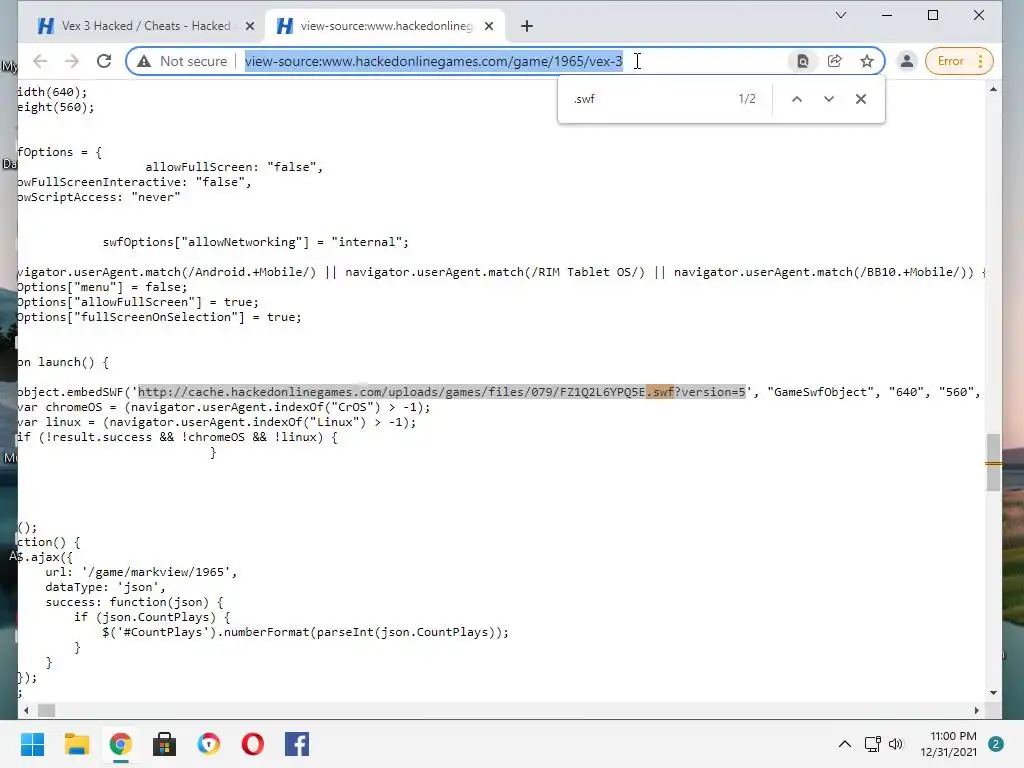The width and height of the screenshot is (1024, 768).
Task: Launch Opera from the taskbar
Action: [253, 744]
